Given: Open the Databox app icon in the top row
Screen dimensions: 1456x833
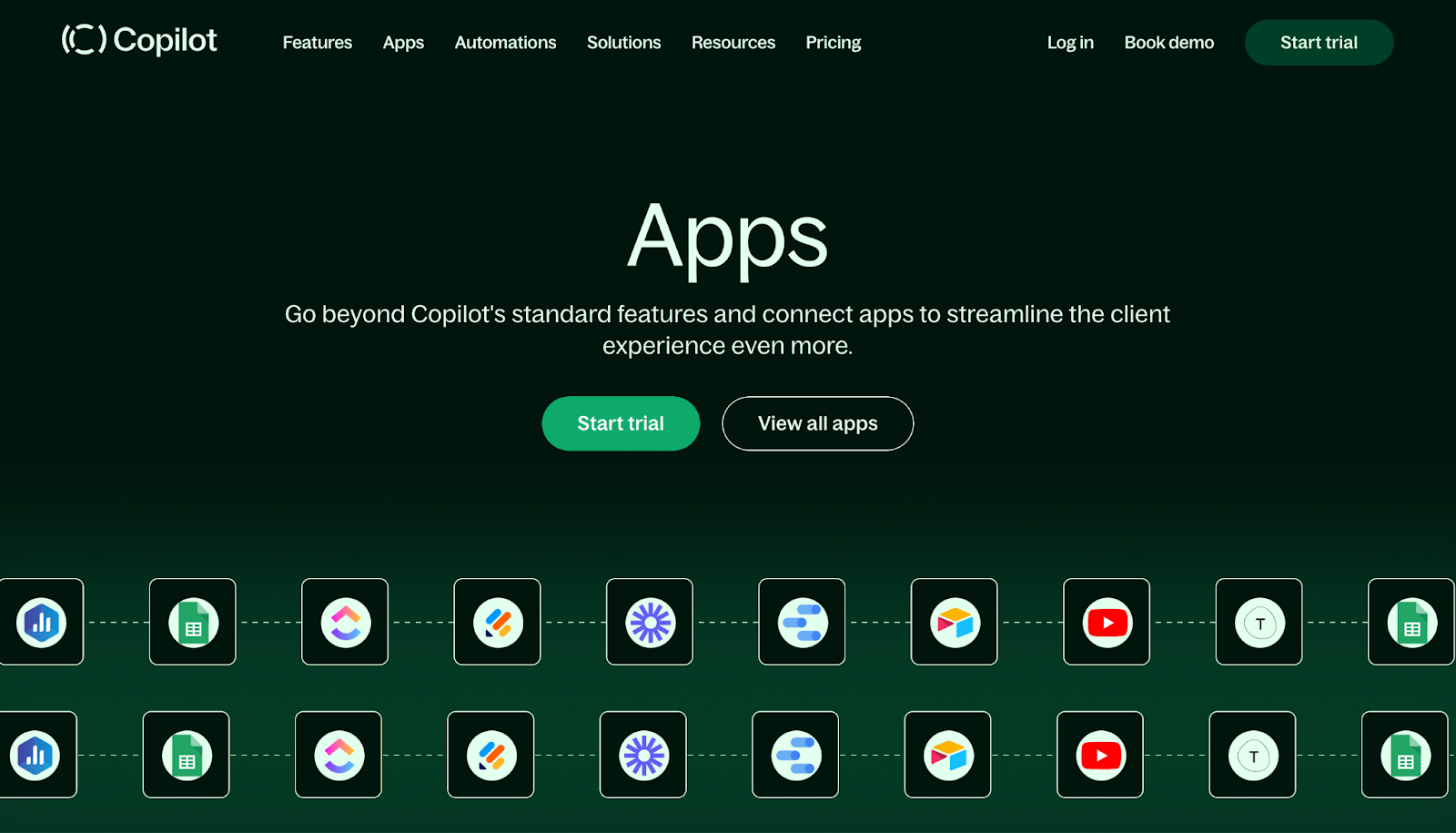Looking at the screenshot, I should [x=41, y=622].
